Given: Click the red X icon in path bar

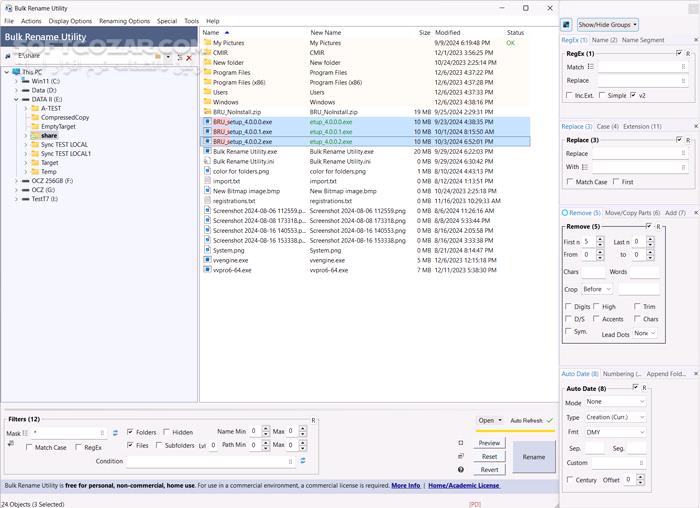Looking at the screenshot, I should 189,58.
